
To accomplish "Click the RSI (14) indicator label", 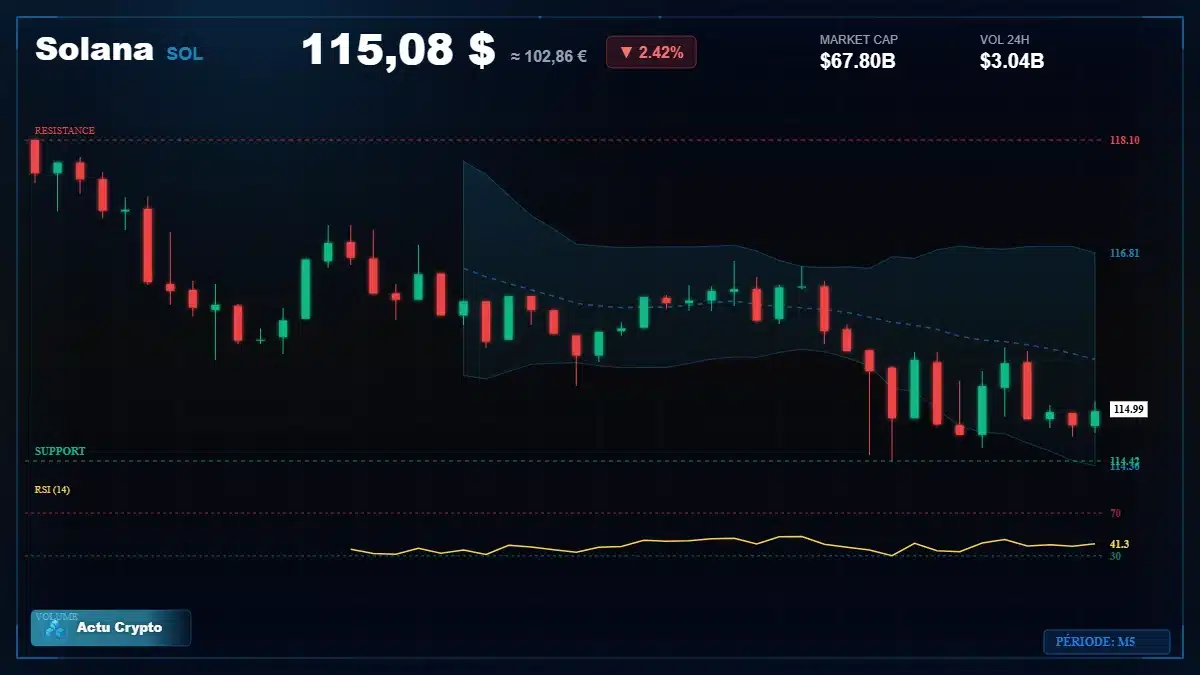I will pos(52,490).
